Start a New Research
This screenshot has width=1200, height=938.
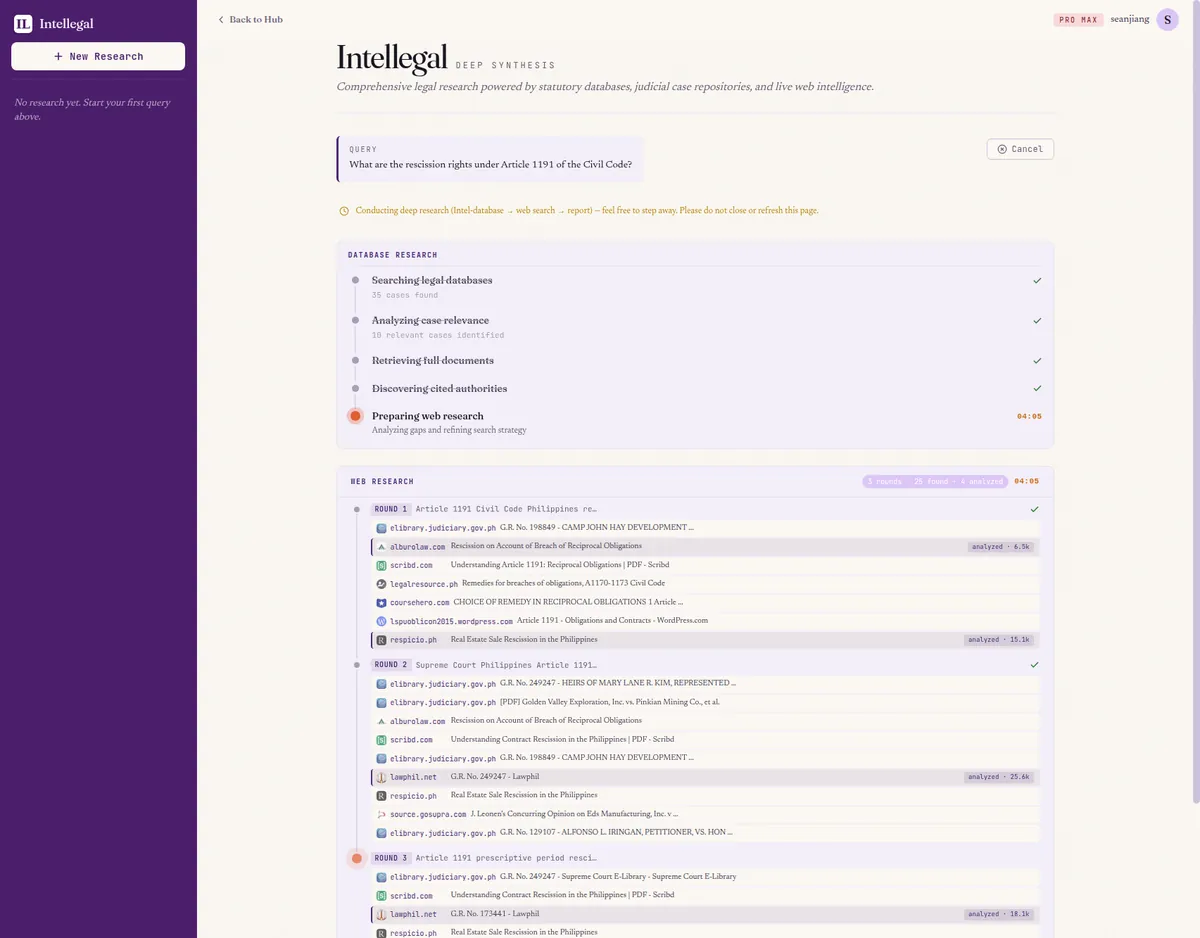(98, 56)
